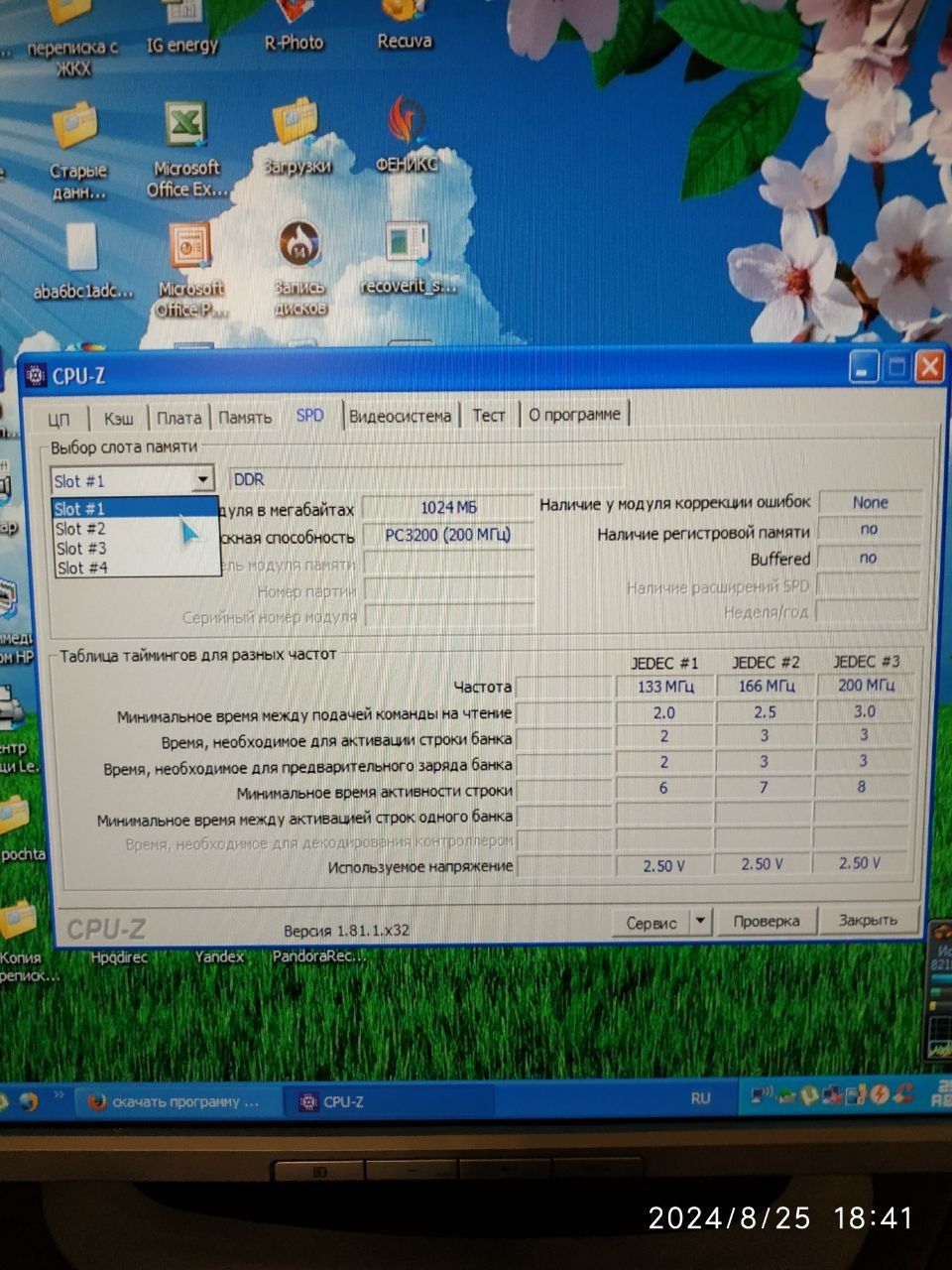Click the Версия 1.81.1.x32 version text
Image resolution: width=952 pixels, height=1270 pixels.
click(x=346, y=931)
